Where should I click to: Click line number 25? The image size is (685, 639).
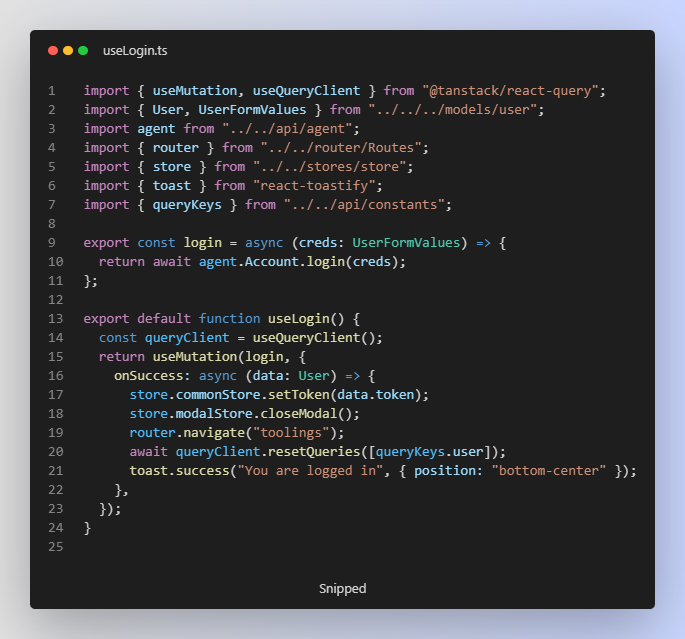point(55,547)
